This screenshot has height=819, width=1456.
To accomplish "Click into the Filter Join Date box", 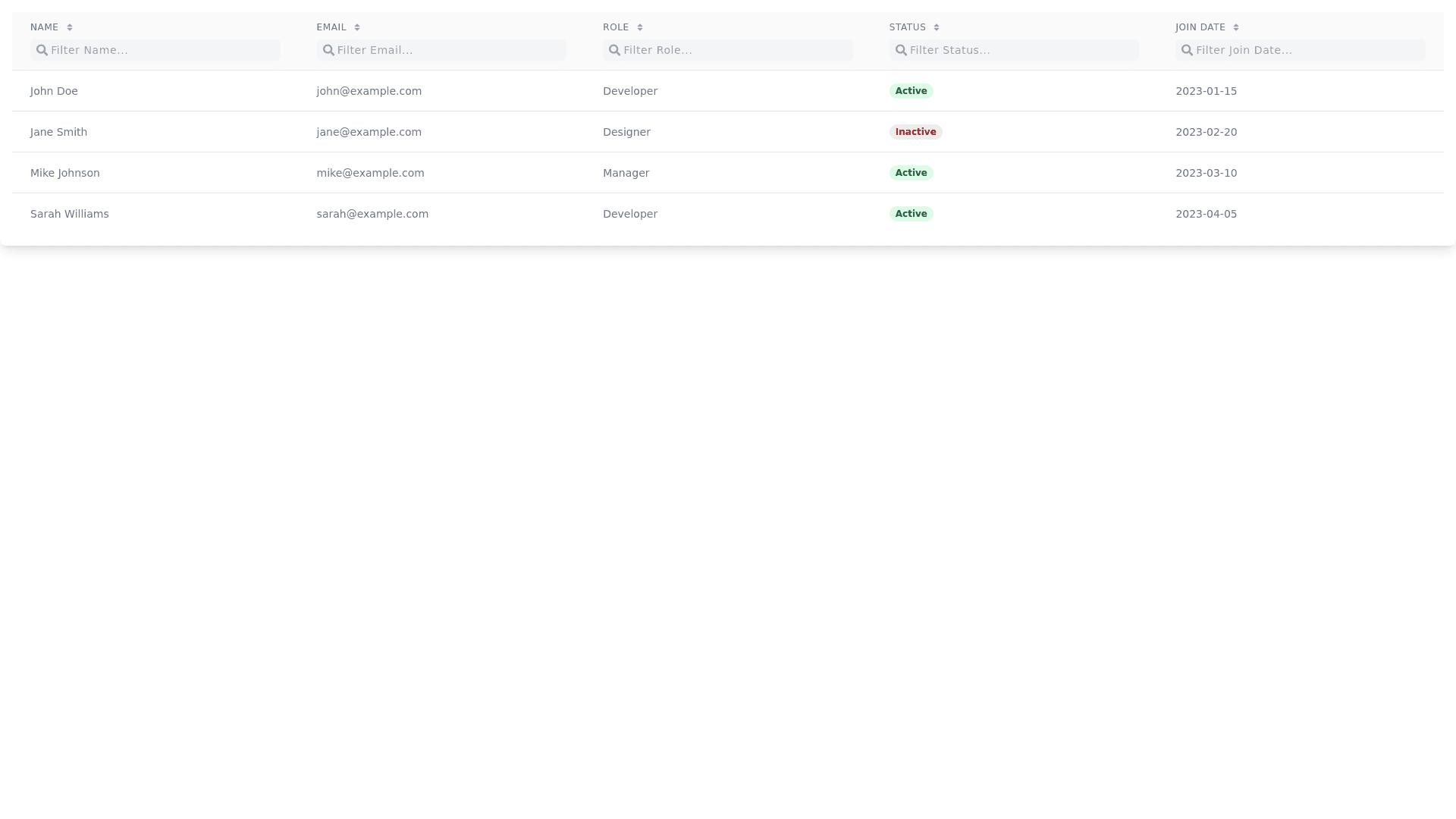I will click(1308, 50).
